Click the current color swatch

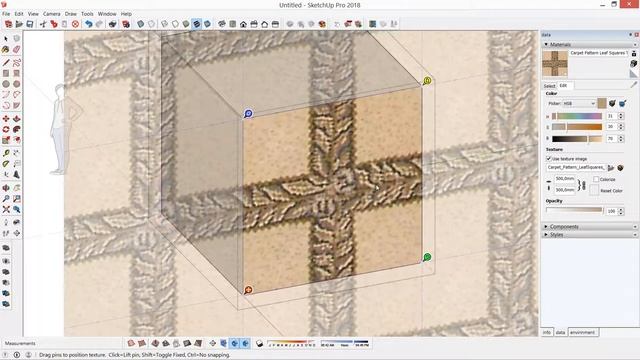tap(602, 103)
